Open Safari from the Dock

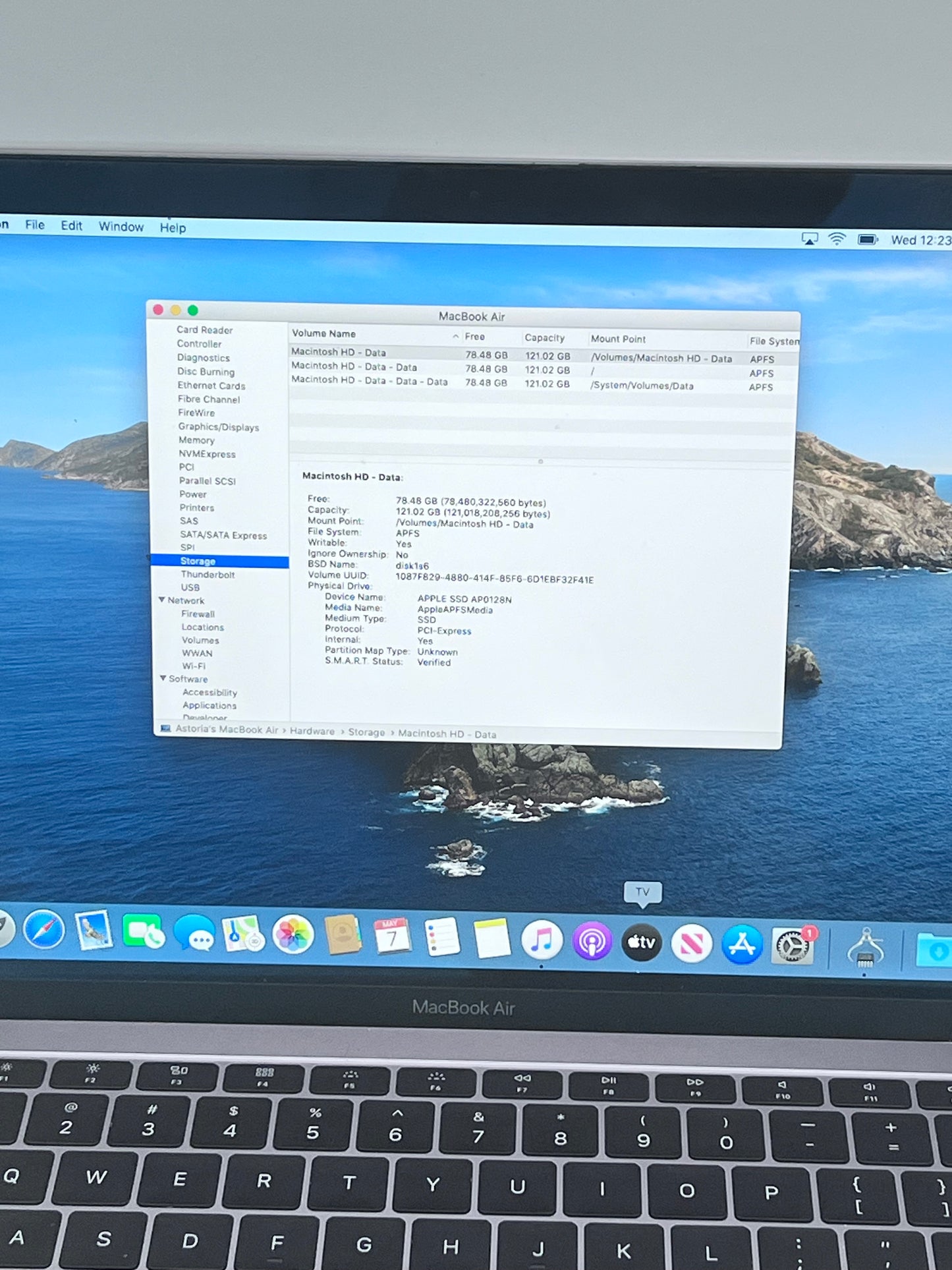[44, 930]
